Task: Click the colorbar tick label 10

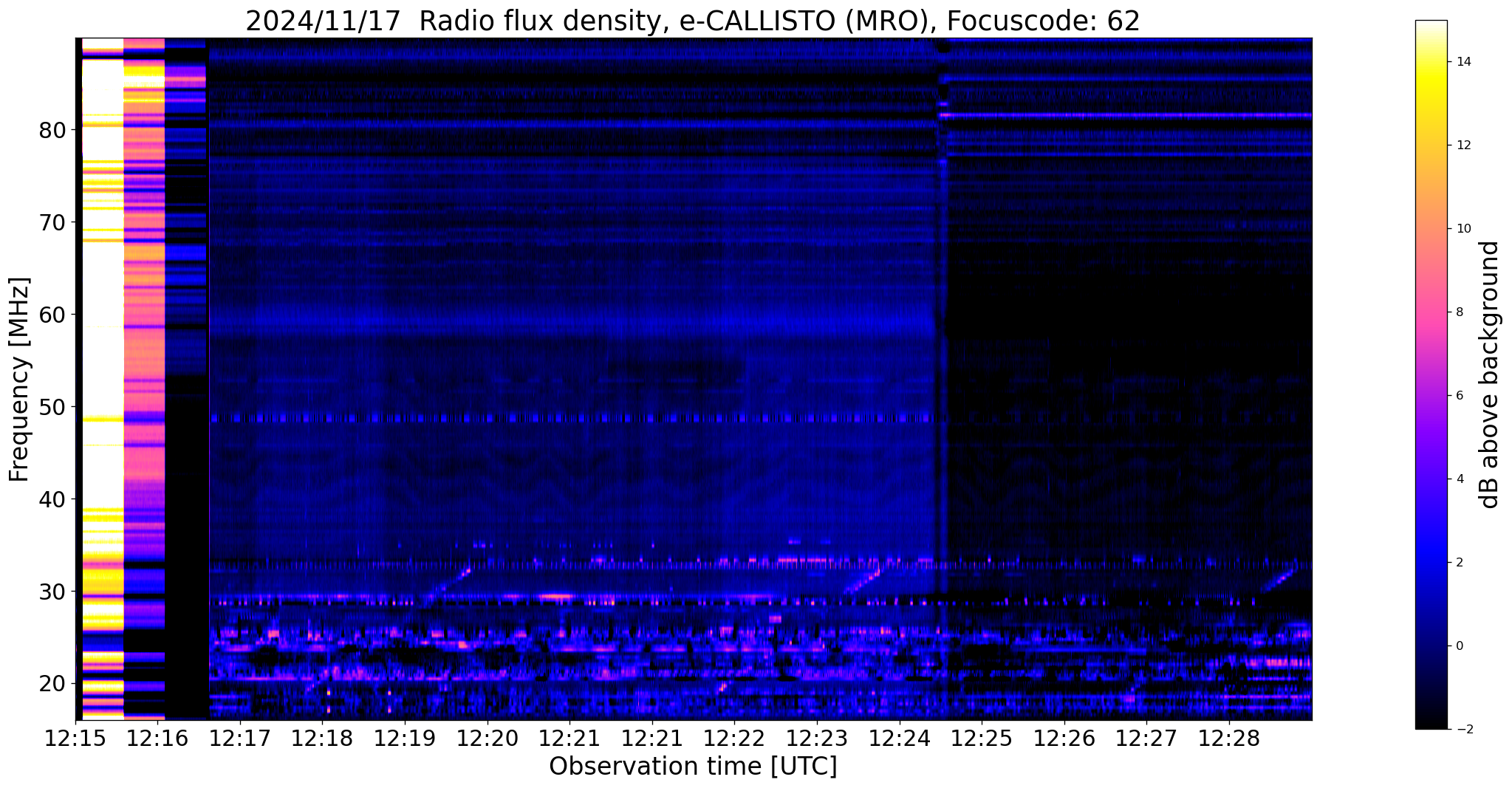Action: point(1462,229)
